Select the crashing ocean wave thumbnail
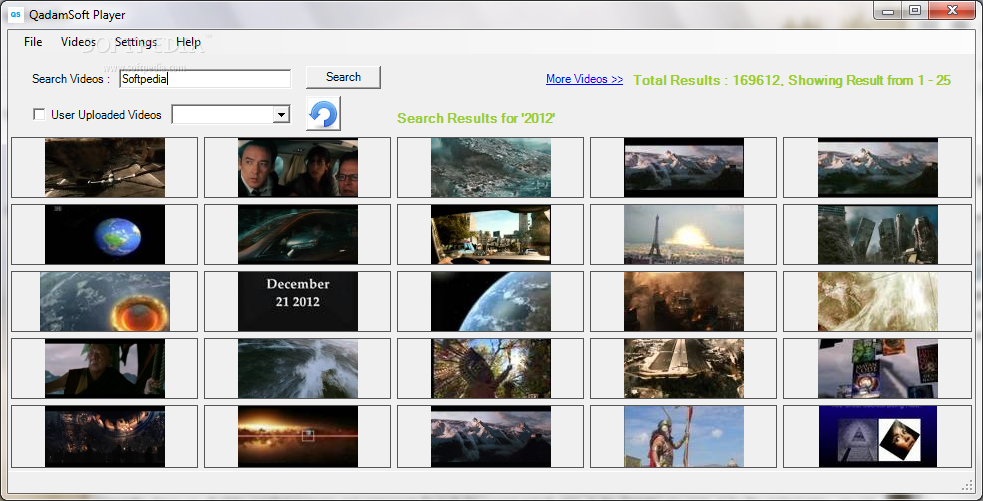 pos(298,369)
